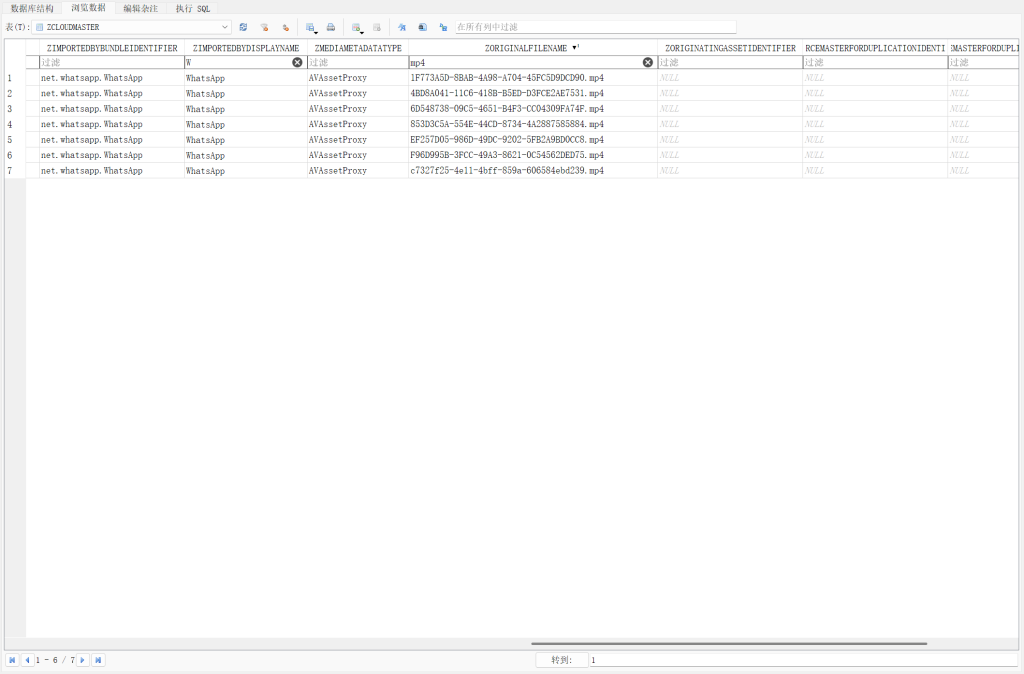Viewport: 1024px width, 674px height.
Task: Clear the ZIMPORTEDBYDISPLAYNAME filter
Action: pyautogui.click(x=297, y=62)
